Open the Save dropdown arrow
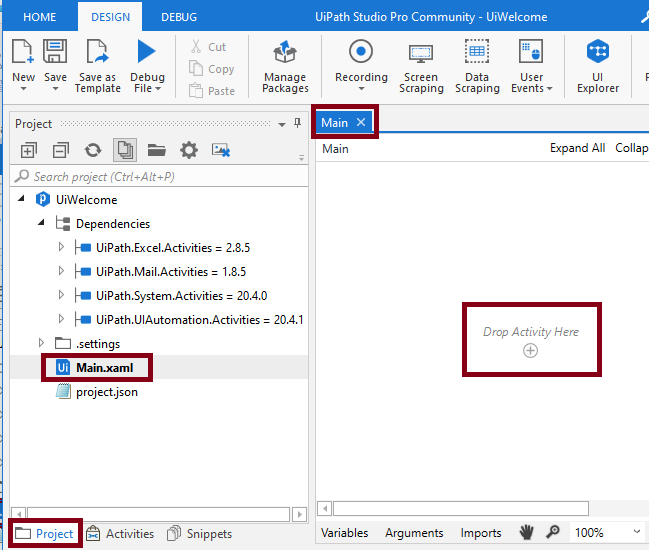This screenshot has height=550, width=649. coord(55,89)
